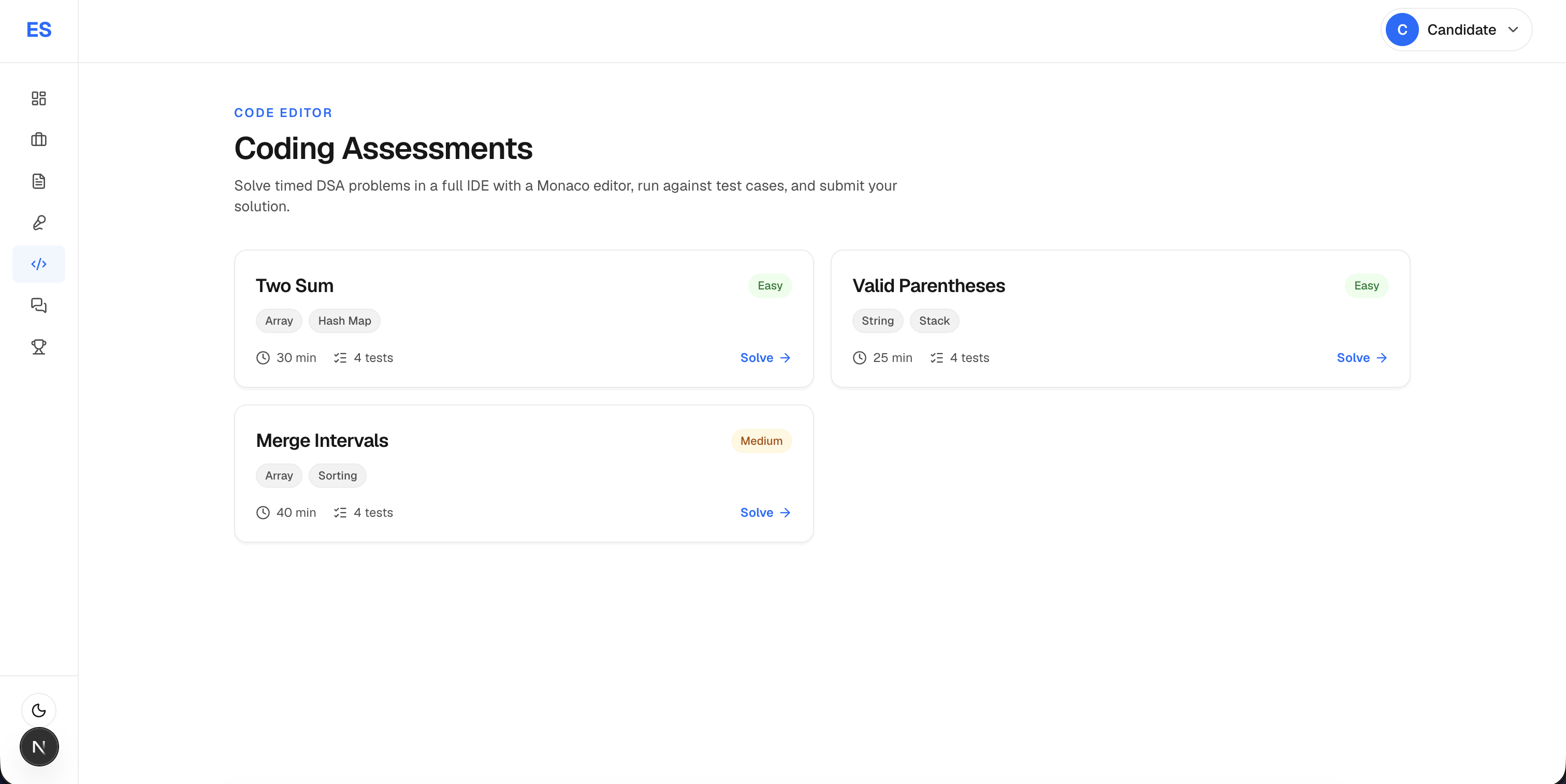Image resolution: width=1566 pixels, height=784 pixels.
Task: Click the clock icon beside 40 min
Action: click(263, 512)
